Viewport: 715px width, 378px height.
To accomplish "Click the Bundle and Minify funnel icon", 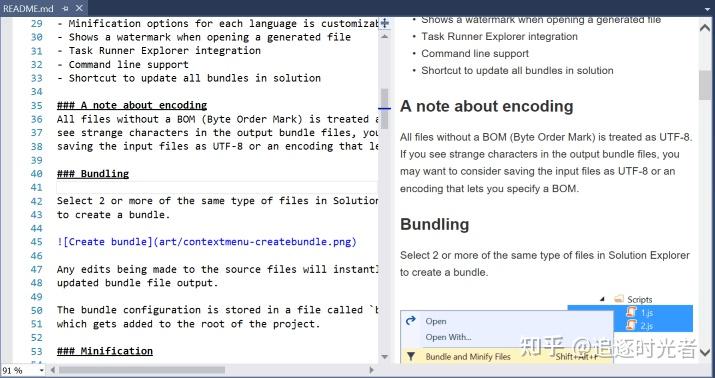I will coord(411,357).
